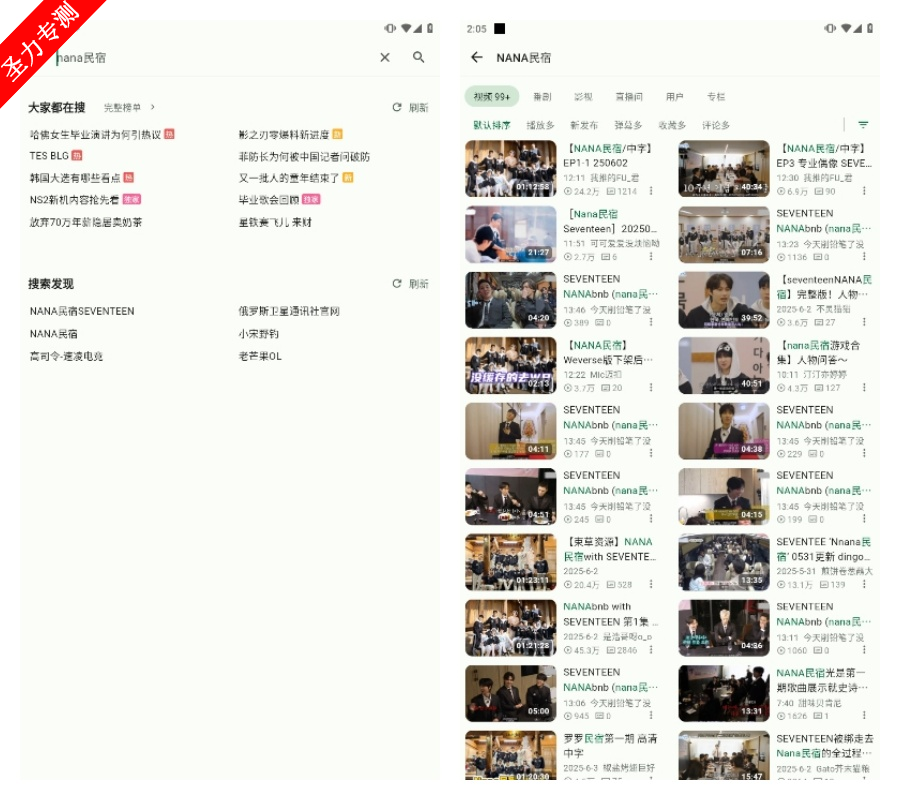This screenshot has height=800, width=900.
Task: Play the thumbnail with duration 40:51
Action: click(724, 365)
